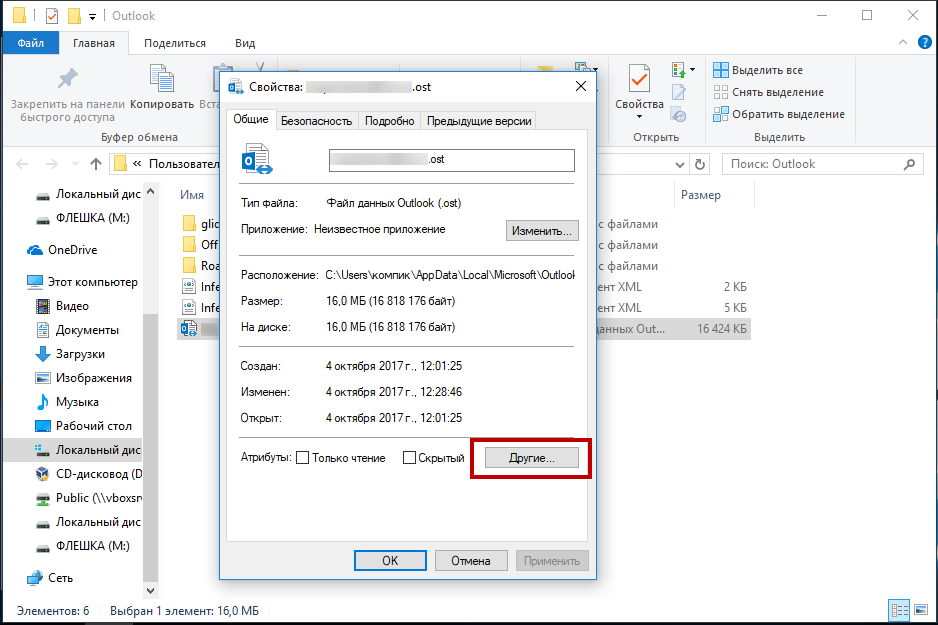938x625 pixels.
Task: Go forward with the right arrow button
Action: pyautogui.click(x=52, y=164)
